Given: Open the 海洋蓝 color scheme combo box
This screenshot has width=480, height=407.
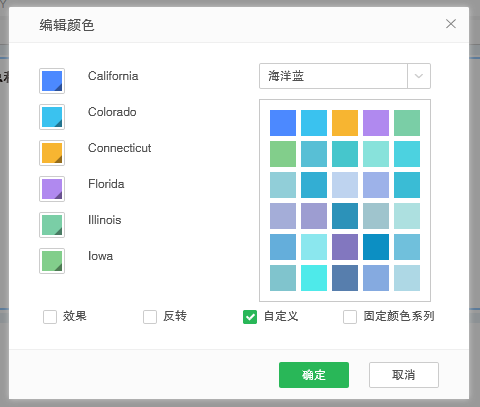Looking at the screenshot, I should coord(345,76).
